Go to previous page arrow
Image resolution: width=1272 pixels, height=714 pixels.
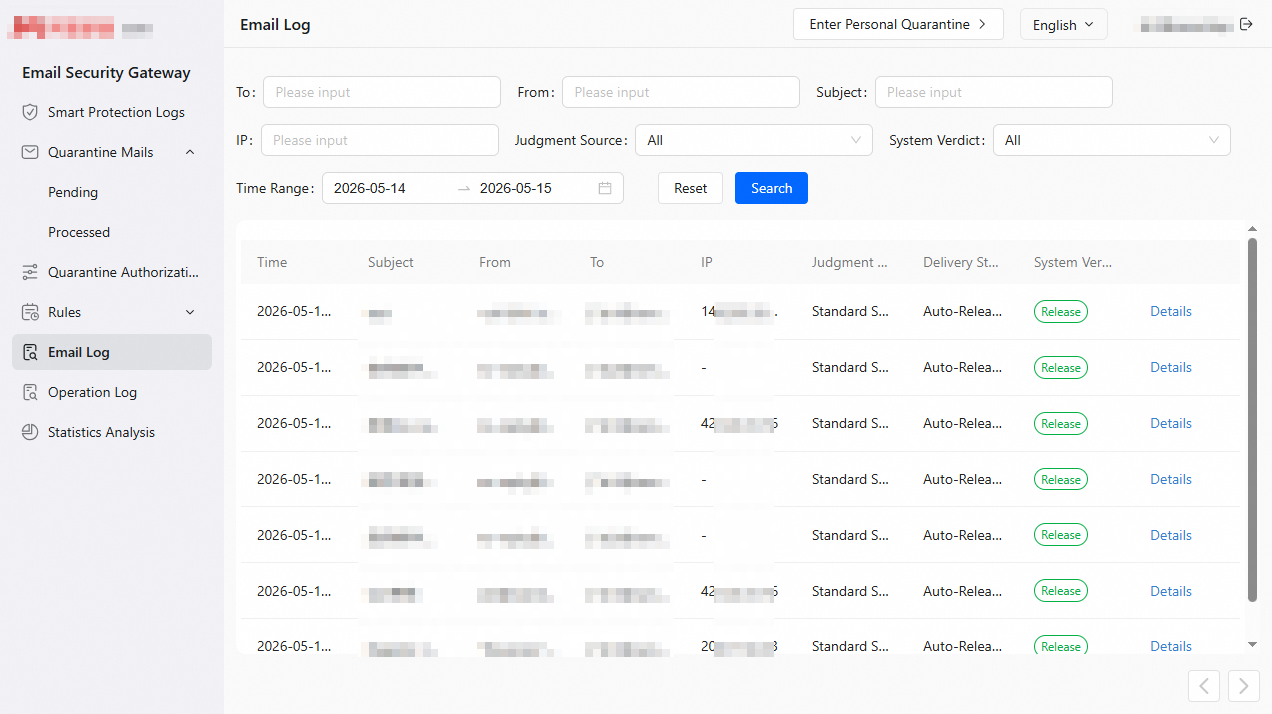1204,686
